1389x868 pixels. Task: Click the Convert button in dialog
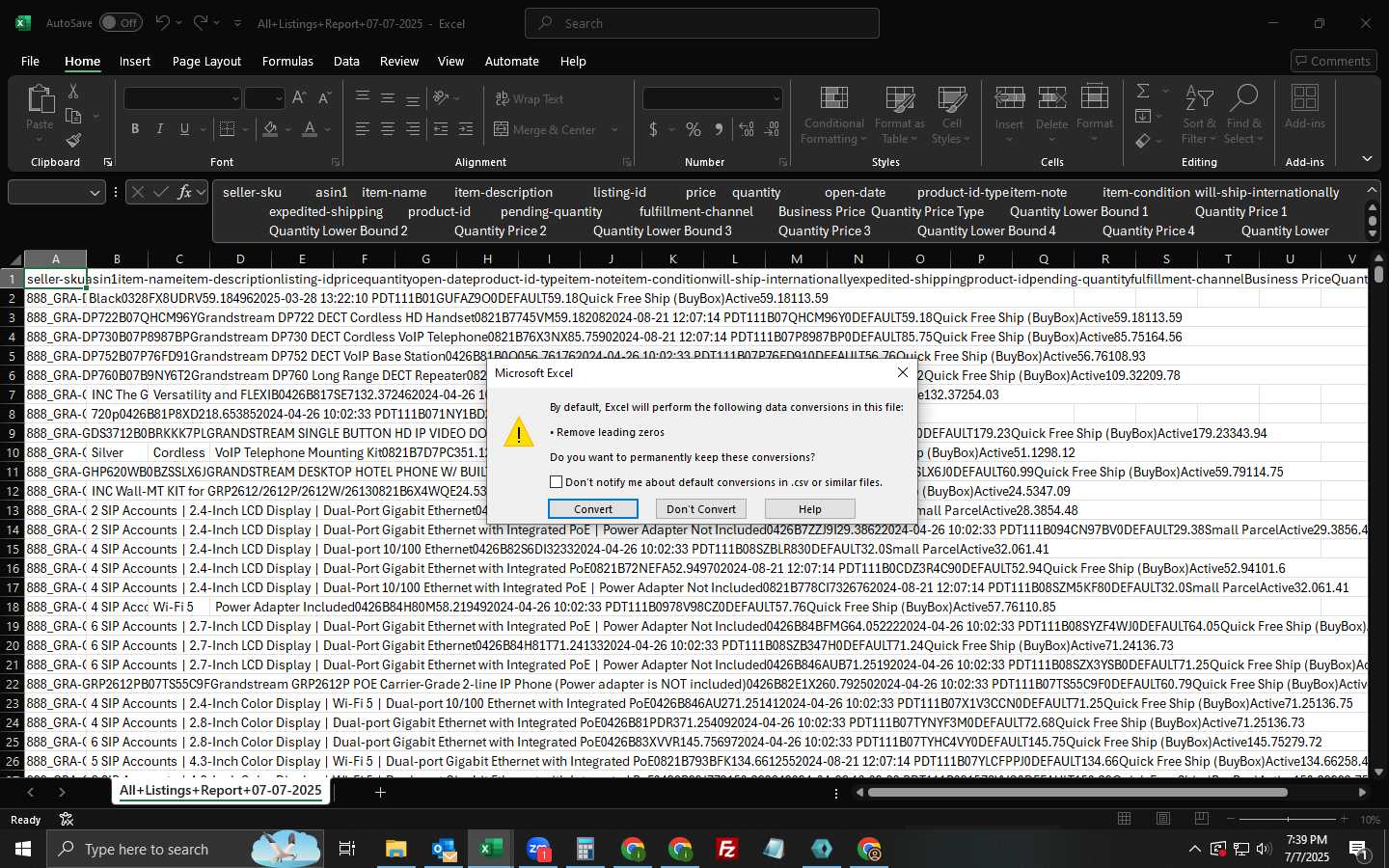593,509
